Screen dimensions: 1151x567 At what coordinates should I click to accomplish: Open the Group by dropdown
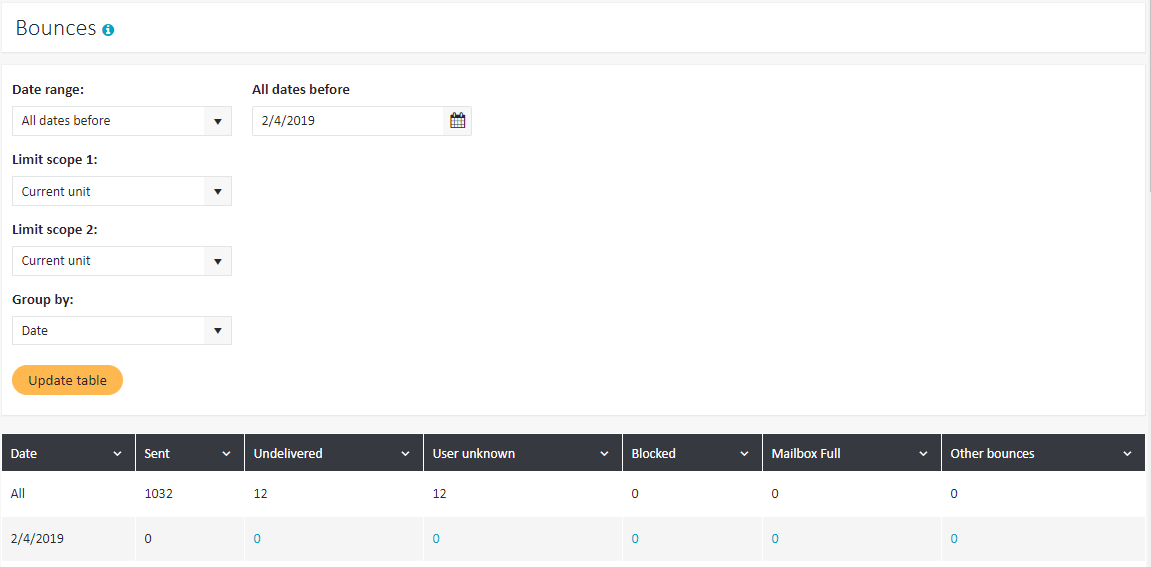tap(122, 331)
